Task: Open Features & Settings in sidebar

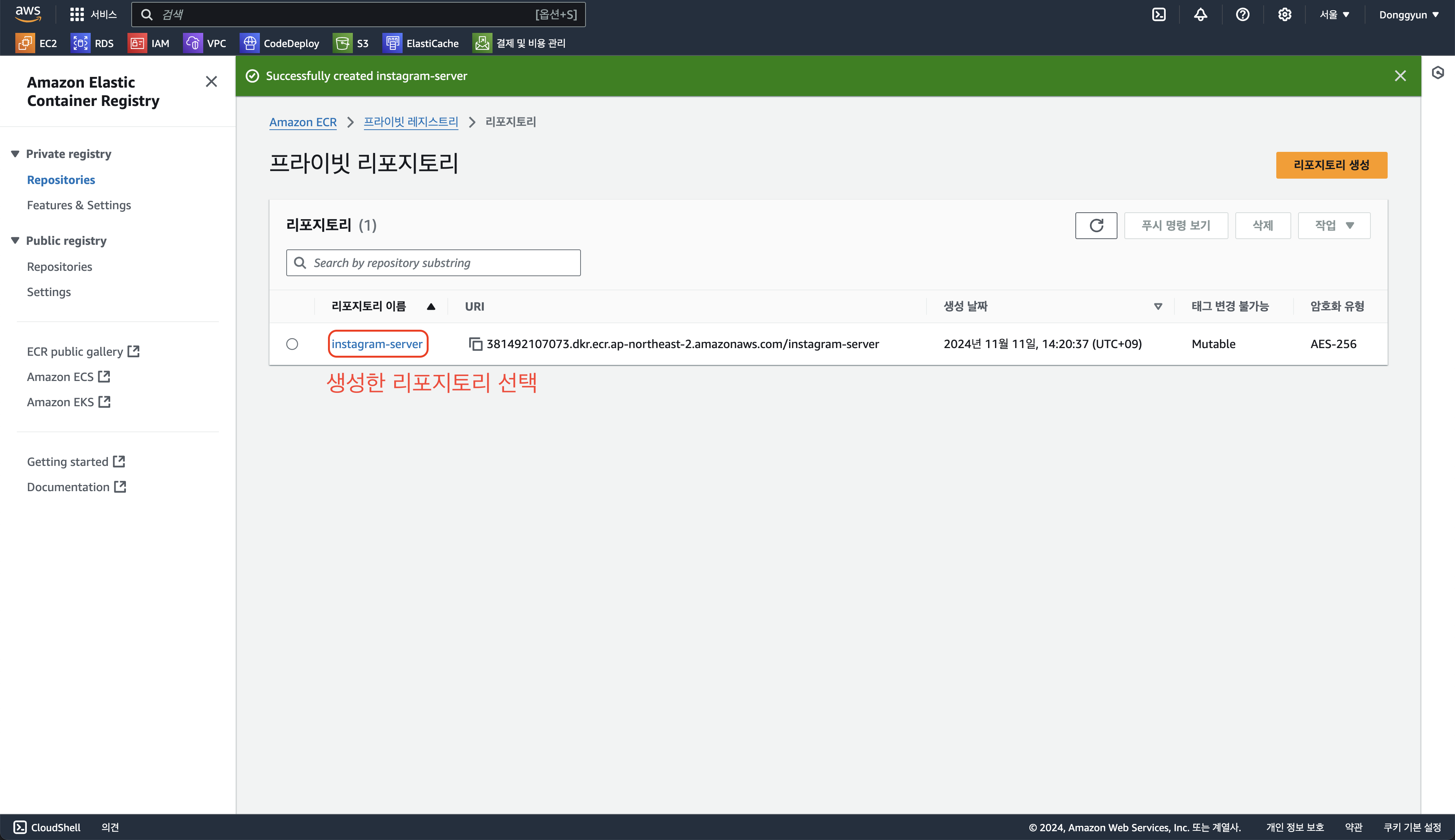Action: 79,205
